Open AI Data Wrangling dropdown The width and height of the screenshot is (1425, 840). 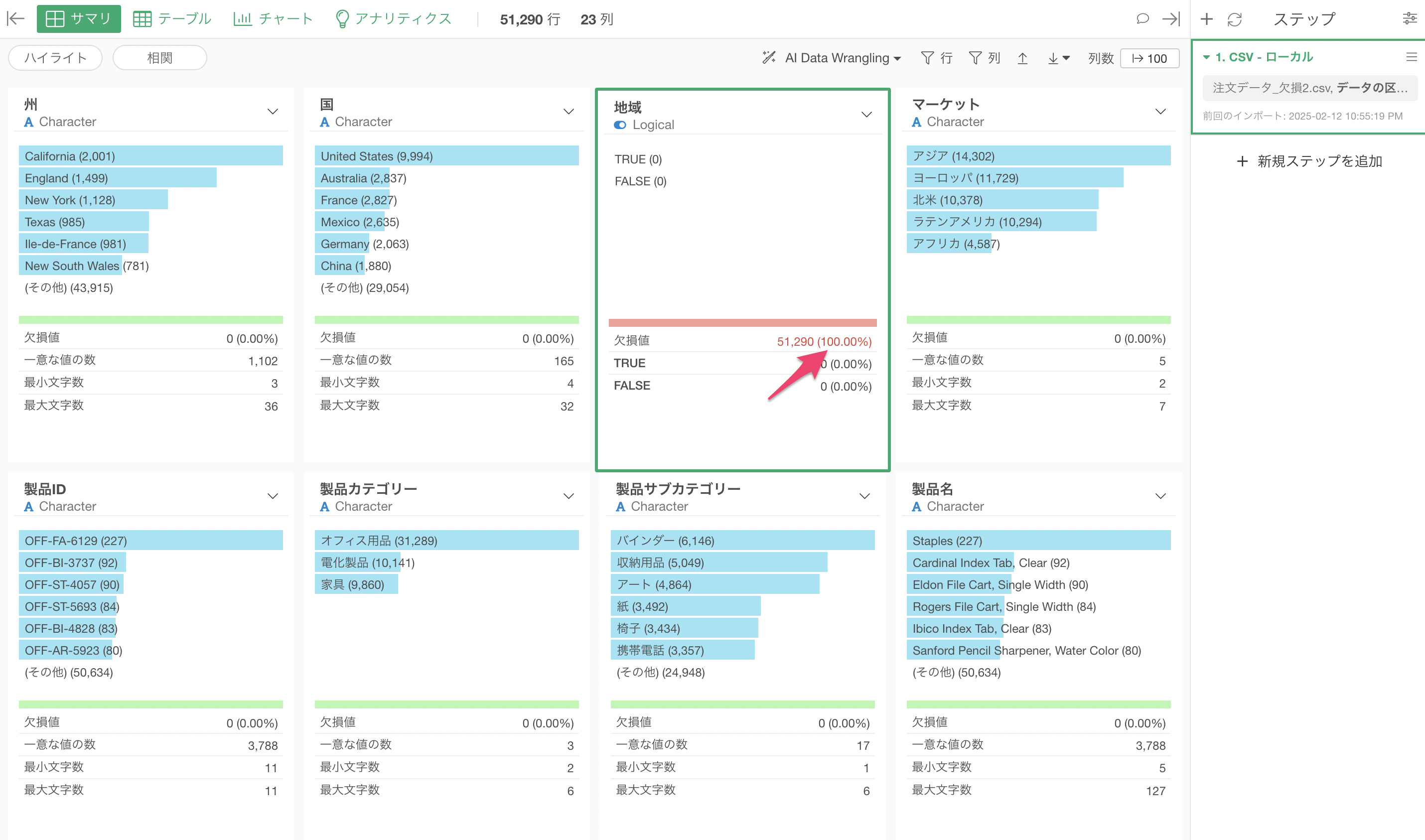[x=832, y=58]
